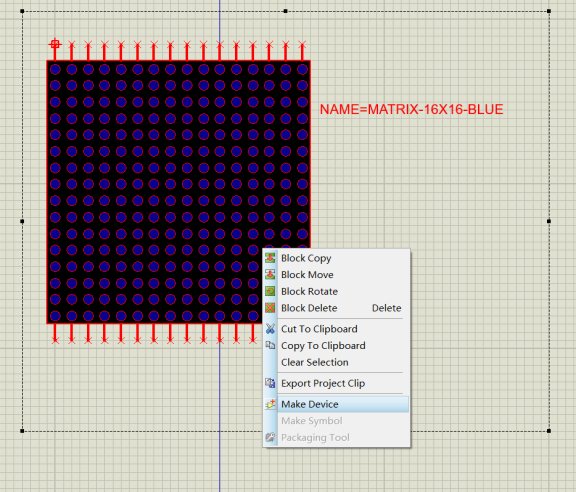Click the Make Device icon
The width and height of the screenshot is (576, 492).
[x=270, y=404]
